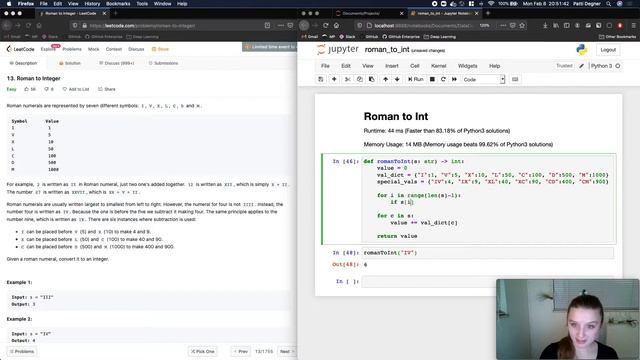Open Jupyter Insert menu
Image resolution: width=640 pixels, height=360 pixels.
click(x=392, y=66)
